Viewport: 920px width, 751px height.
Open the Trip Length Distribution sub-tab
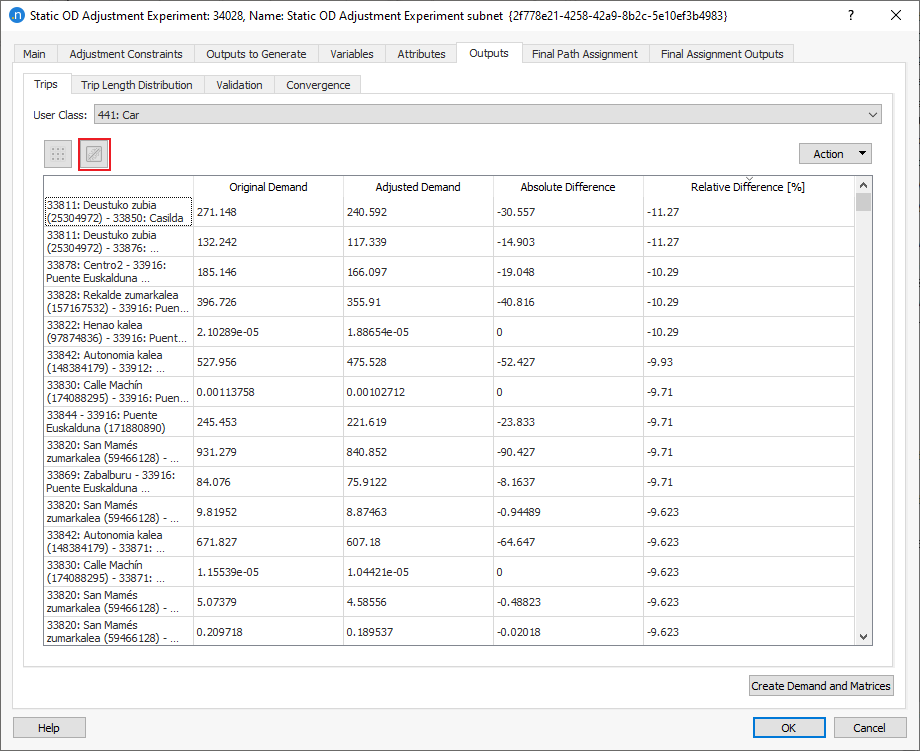(x=137, y=85)
